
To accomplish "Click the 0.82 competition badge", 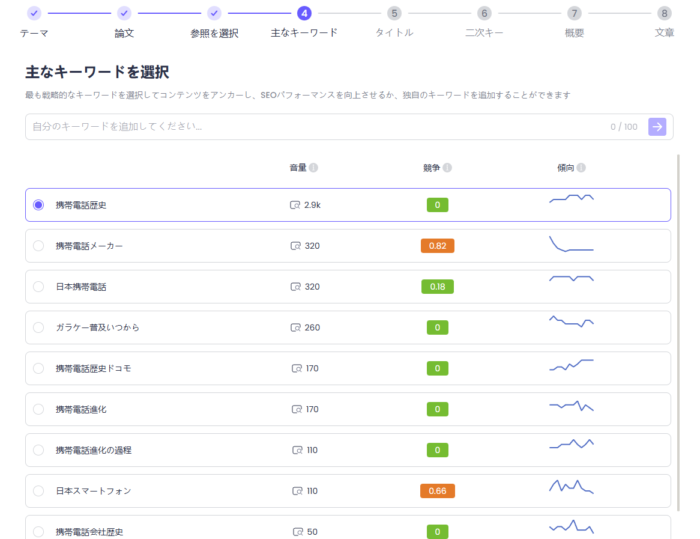I will (438, 246).
